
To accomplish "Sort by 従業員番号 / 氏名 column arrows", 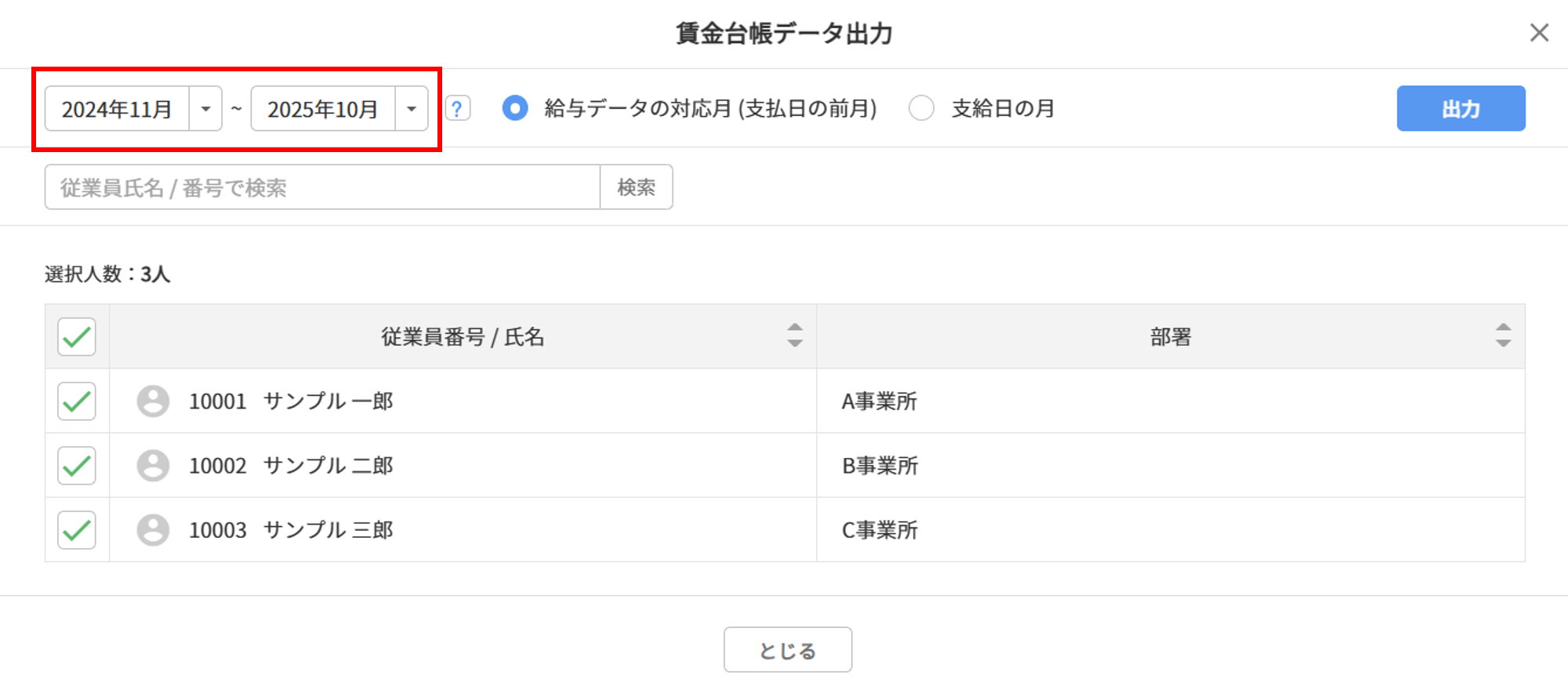I will point(794,336).
